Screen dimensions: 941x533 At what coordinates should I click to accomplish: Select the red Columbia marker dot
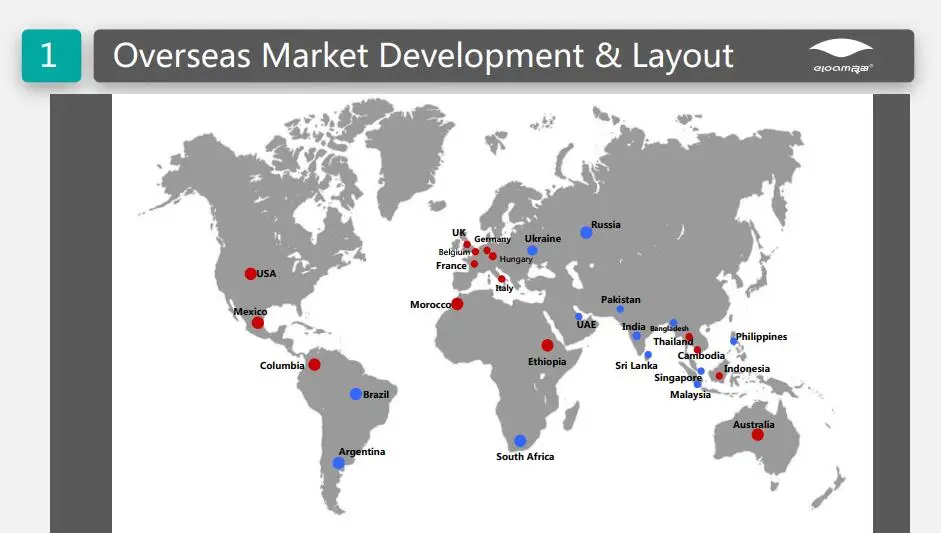coord(314,364)
